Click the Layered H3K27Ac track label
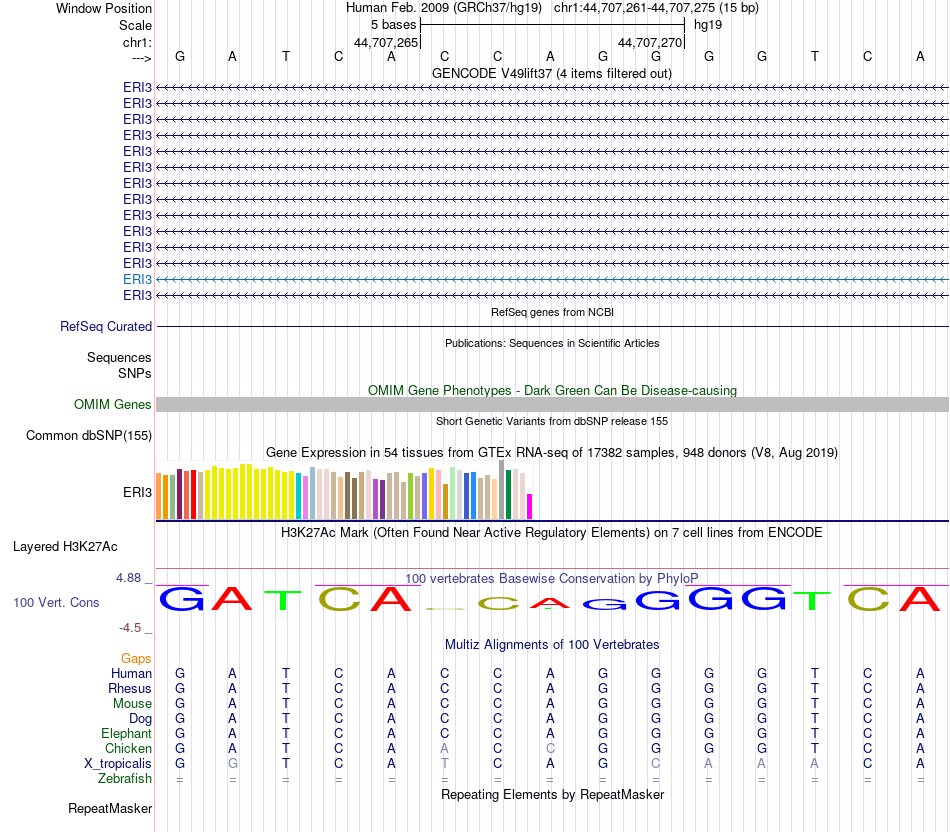The width and height of the screenshot is (950, 832). coord(65,547)
